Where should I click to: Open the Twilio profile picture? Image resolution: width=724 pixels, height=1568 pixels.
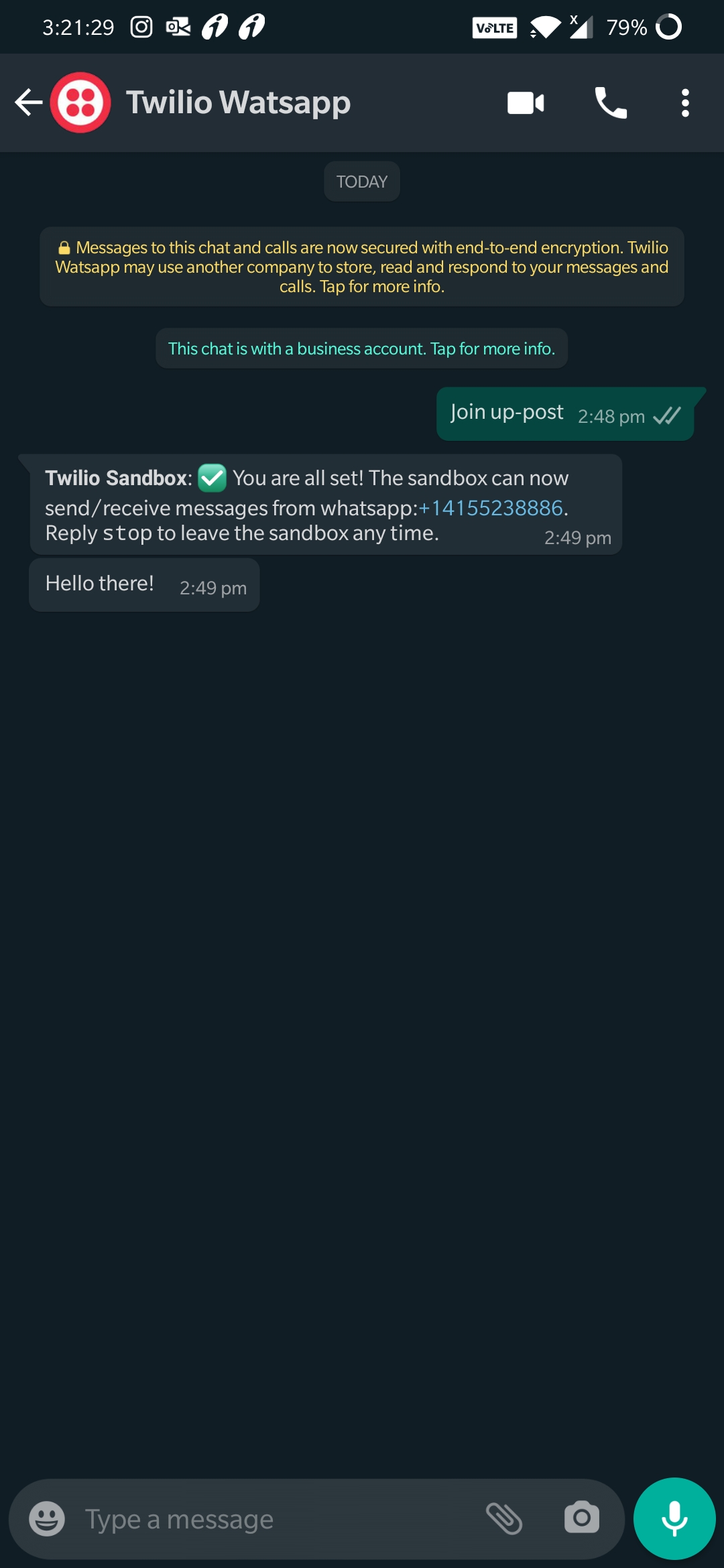click(x=80, y=102)
